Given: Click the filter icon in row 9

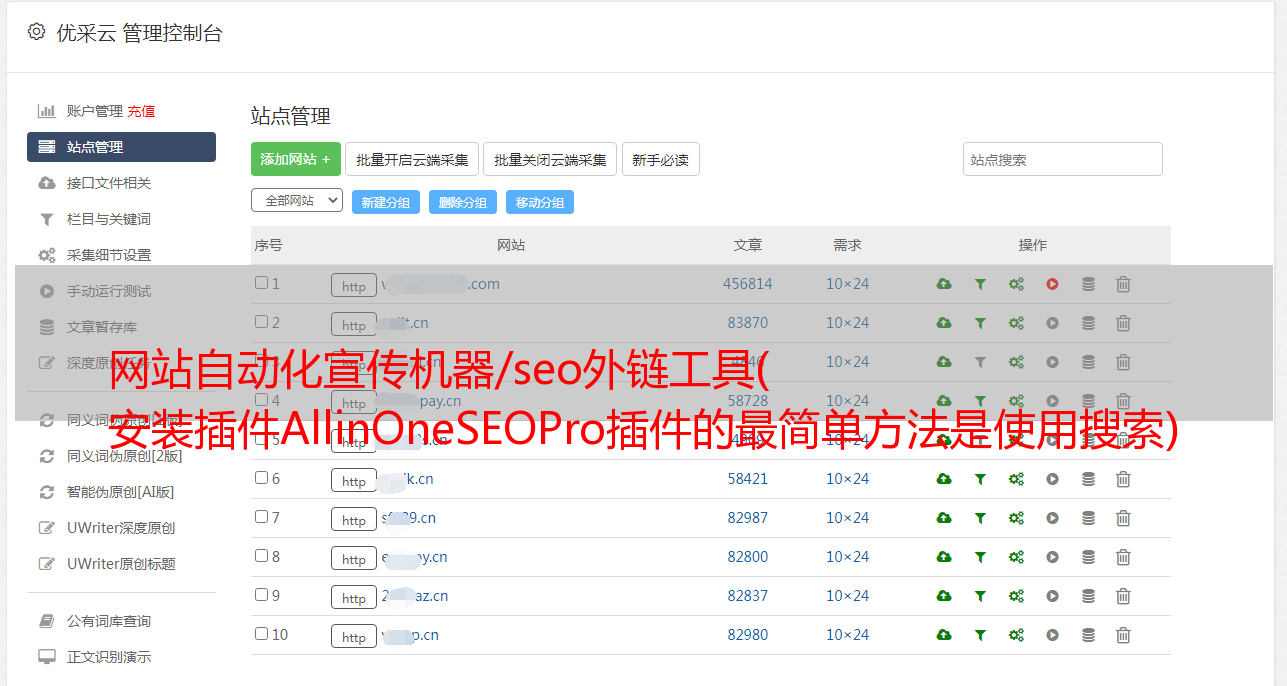Looking at the screenshot, I should coord(980,596).
